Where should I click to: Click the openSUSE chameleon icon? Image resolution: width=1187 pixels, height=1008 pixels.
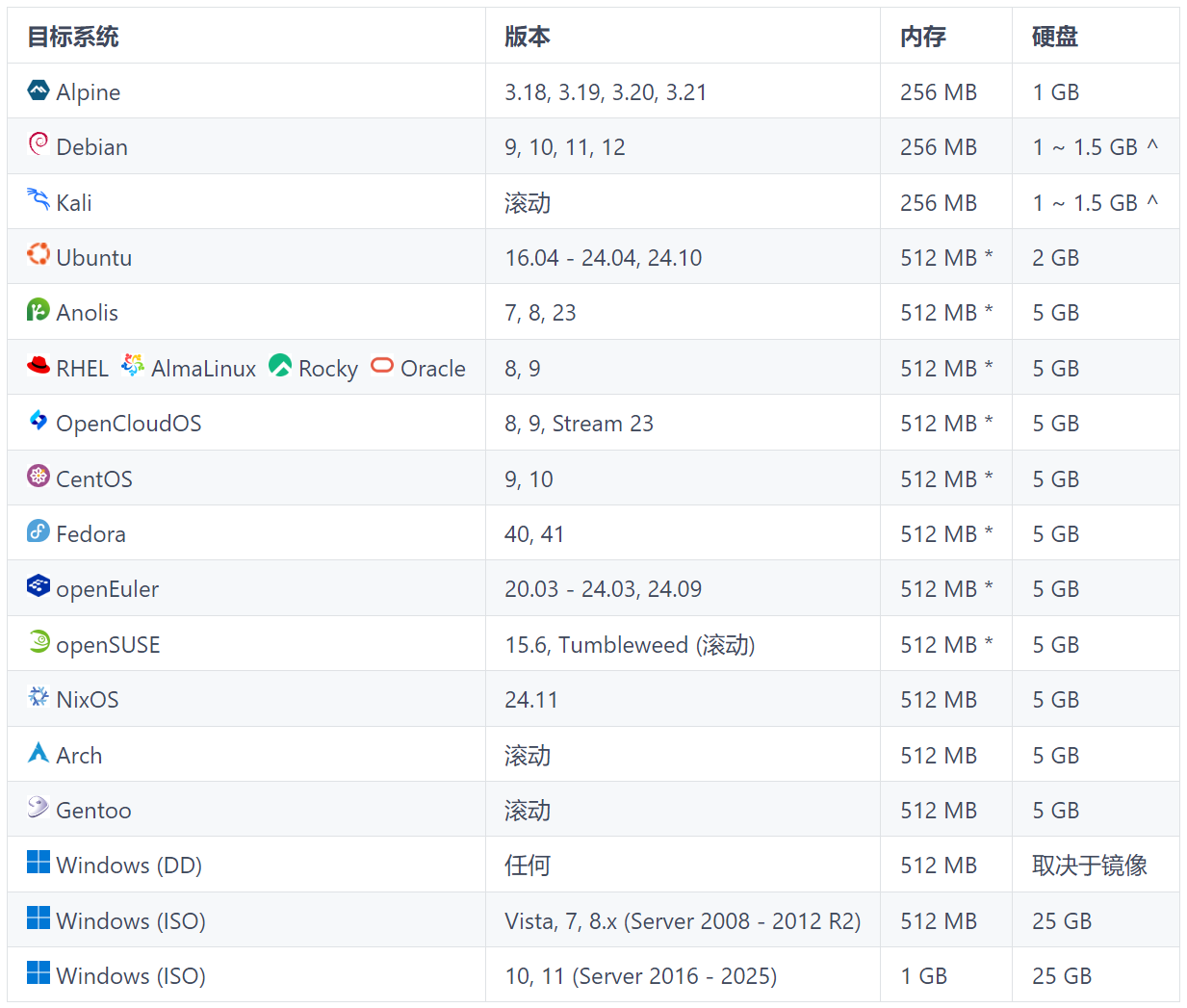tap(39, 641)
